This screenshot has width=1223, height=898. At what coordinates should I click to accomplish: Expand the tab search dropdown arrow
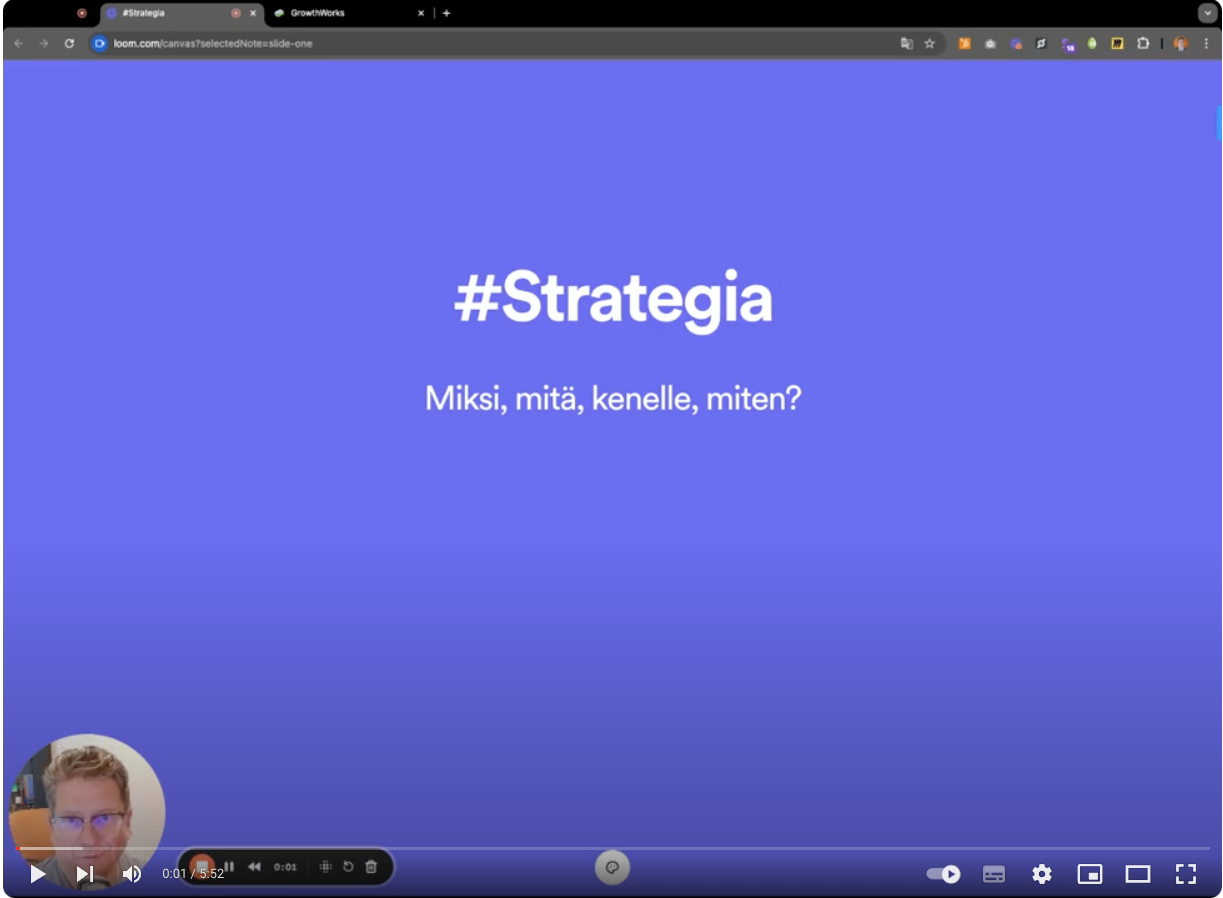coord(1207,13)
